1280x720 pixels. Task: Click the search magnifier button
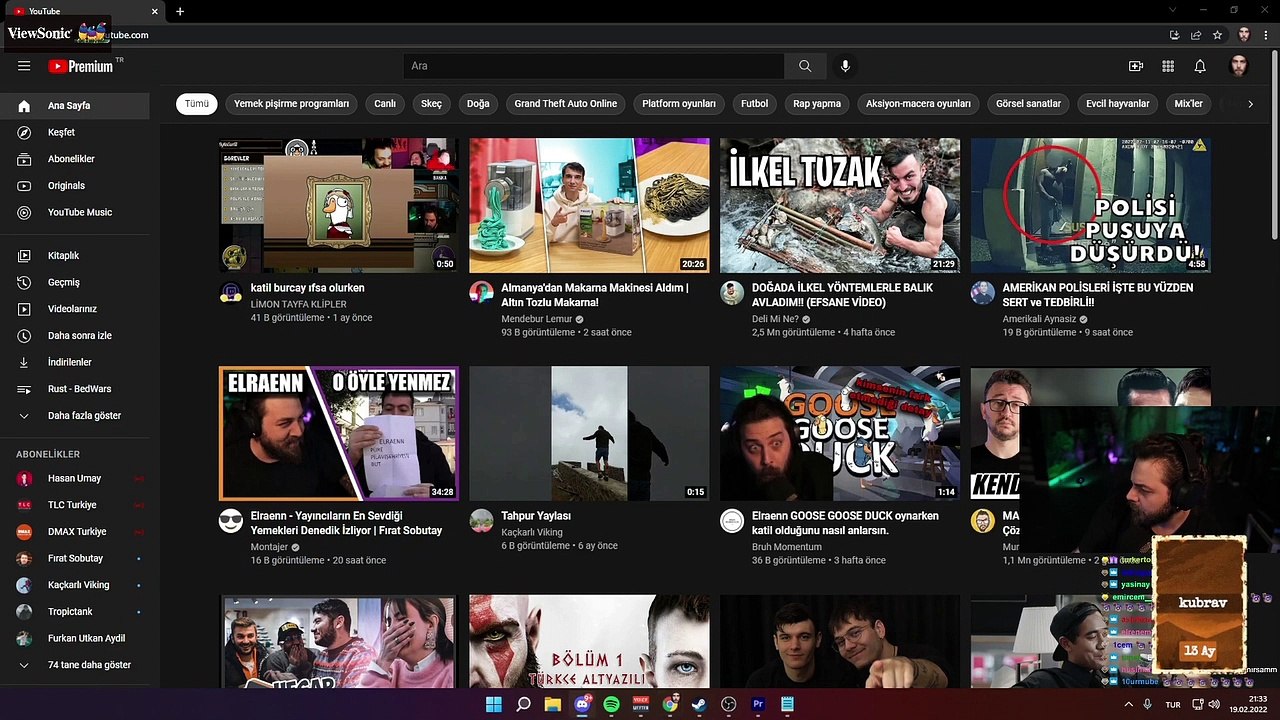pyautogui.click(x=805, y=66)
